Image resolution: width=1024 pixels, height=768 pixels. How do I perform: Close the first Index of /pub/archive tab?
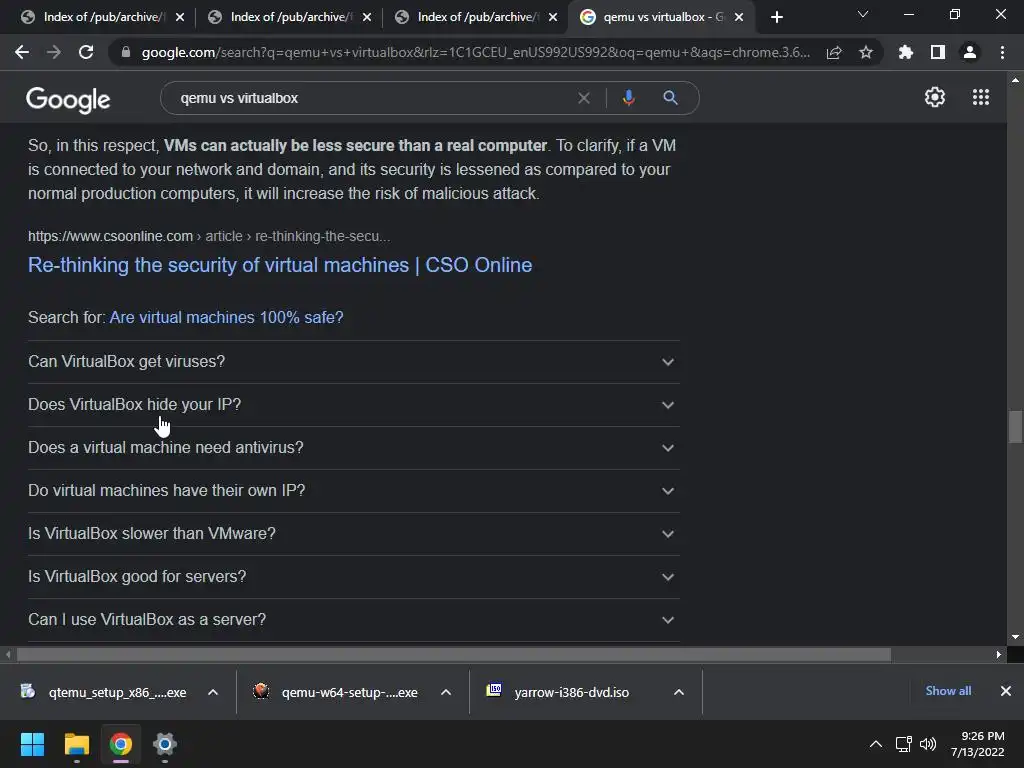tap(180, 17)
